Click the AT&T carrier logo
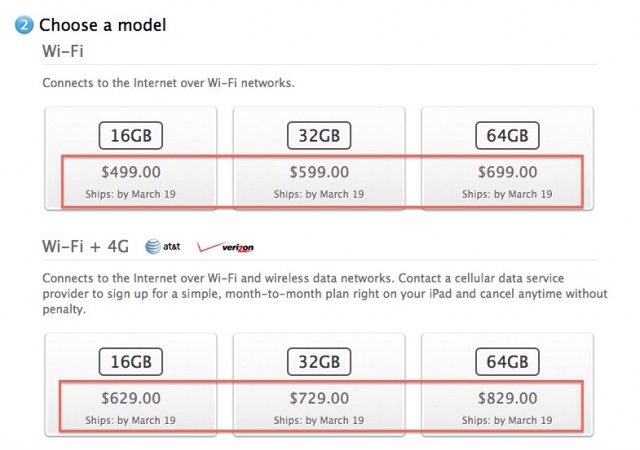The width and height of the screenshot is (640, 450). [x=165, y=246]
